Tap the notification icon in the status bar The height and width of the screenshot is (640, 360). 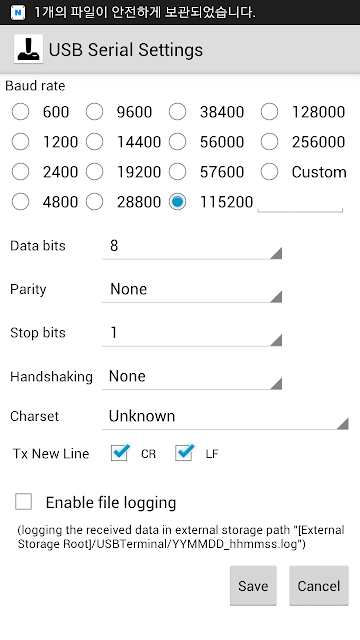18,12
